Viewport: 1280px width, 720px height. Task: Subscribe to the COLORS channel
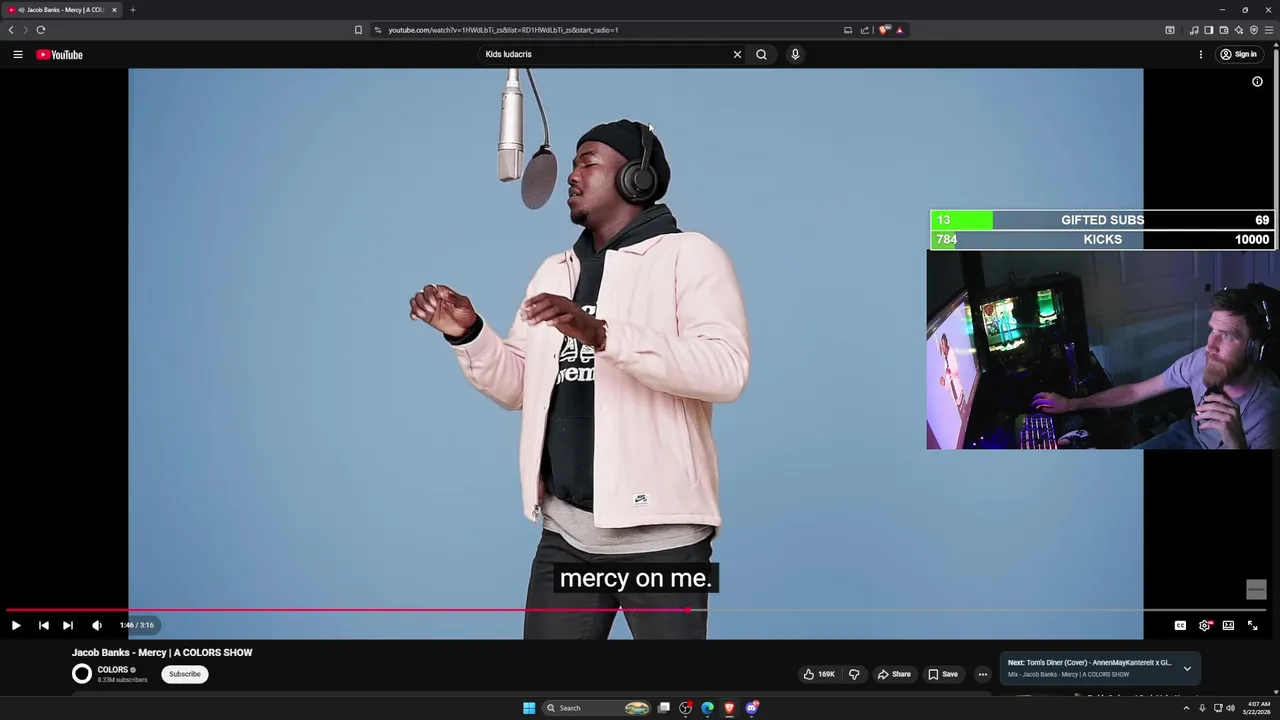click(x=184, y=674)
